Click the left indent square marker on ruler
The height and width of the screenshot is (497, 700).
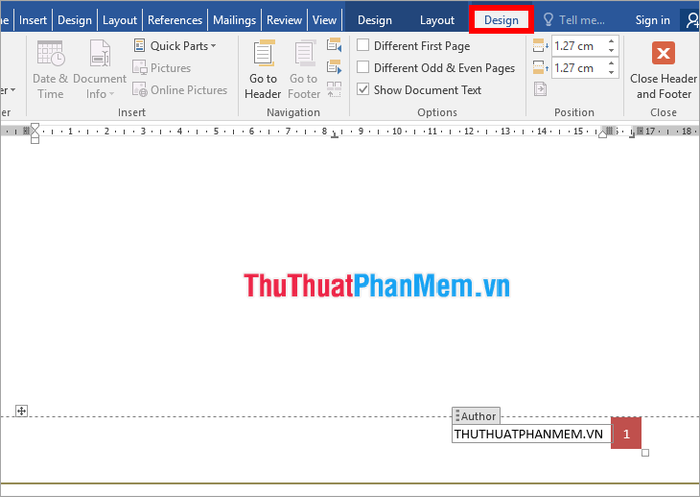(x=35, y=141)
